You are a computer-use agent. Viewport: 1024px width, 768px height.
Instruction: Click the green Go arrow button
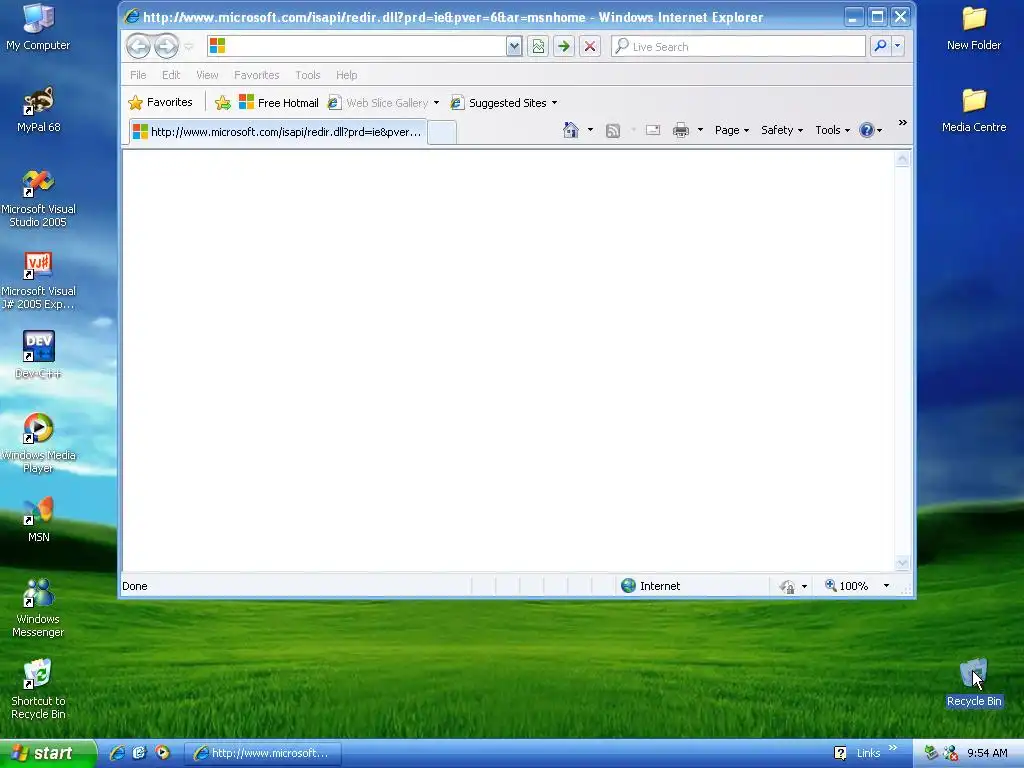[x=564, y=46]
